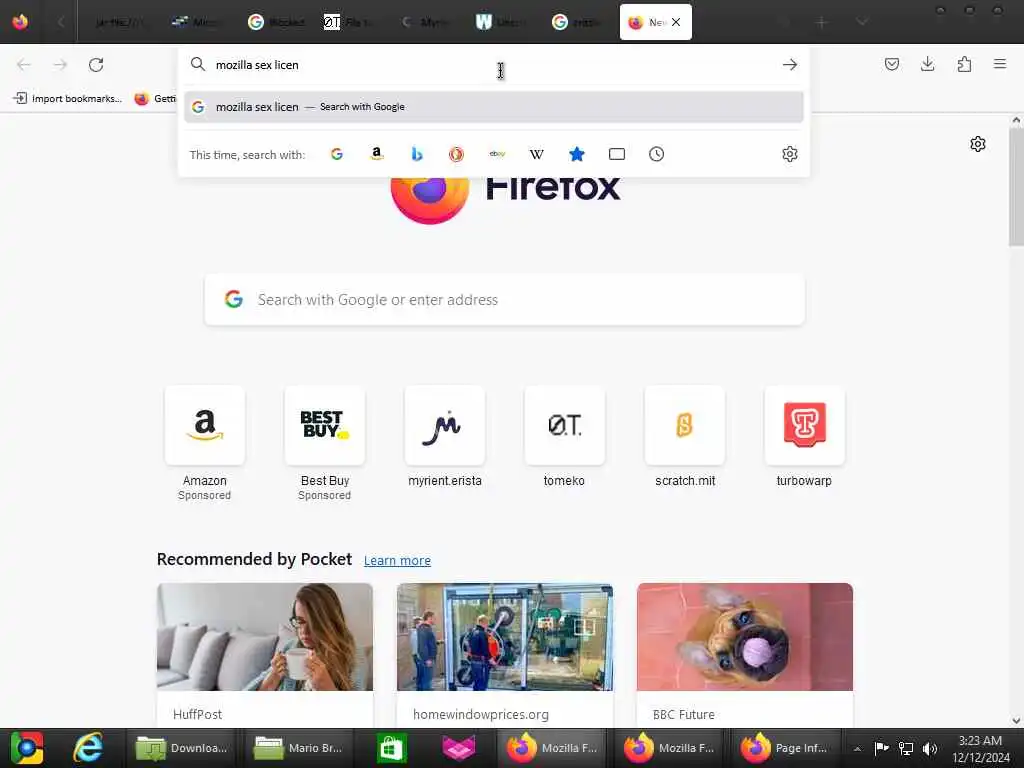The image size is (1024, 768).
Task: Show hidden tray icons chevron
Action: pos(857,748)
